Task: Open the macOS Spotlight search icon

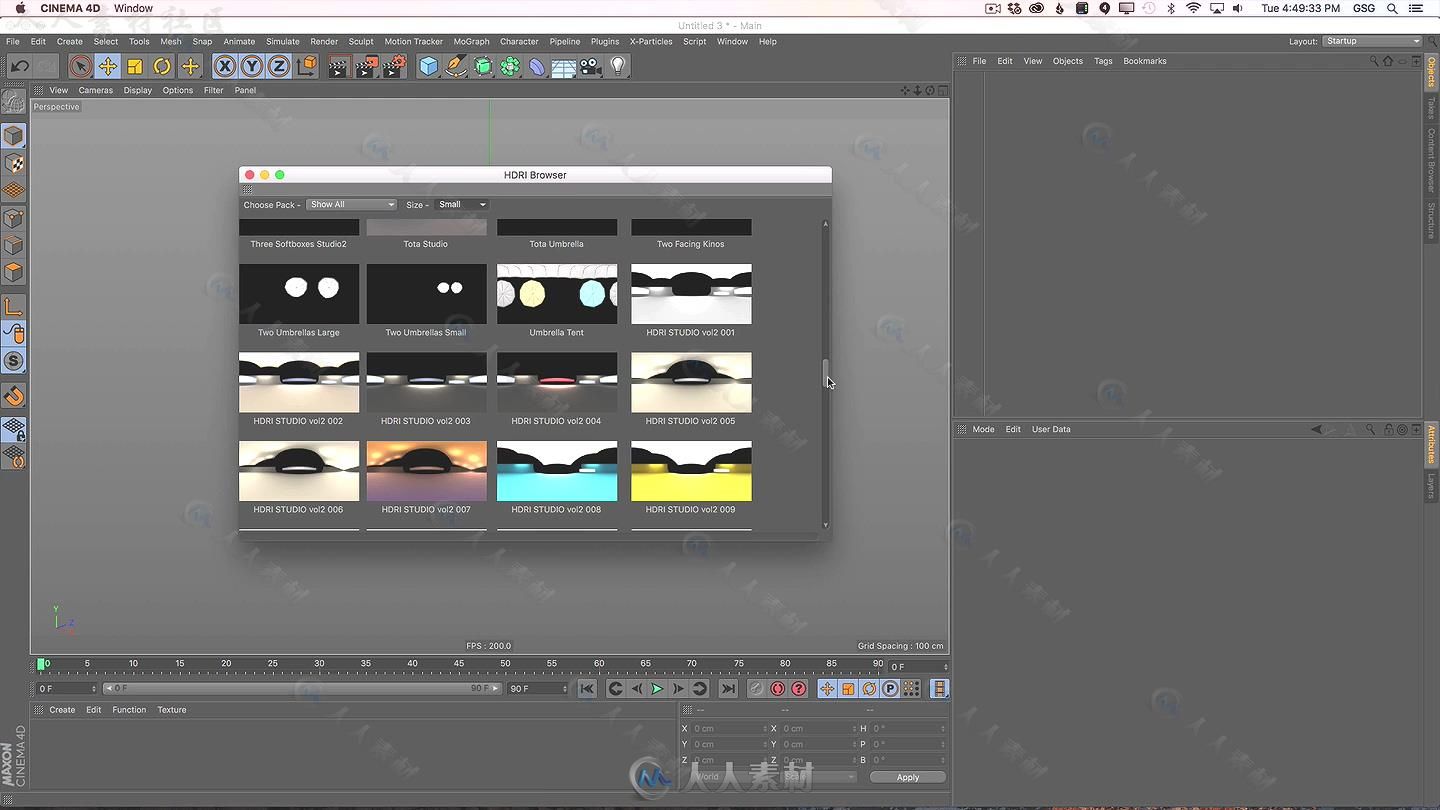Action: (x=1393, y=8)
